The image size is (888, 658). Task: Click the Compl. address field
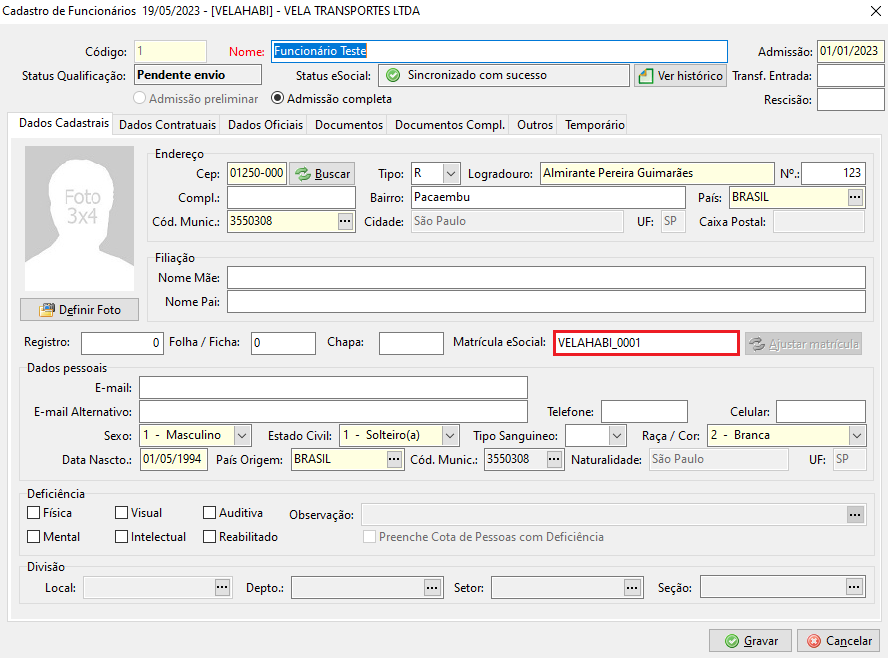[x=291, y=198]
